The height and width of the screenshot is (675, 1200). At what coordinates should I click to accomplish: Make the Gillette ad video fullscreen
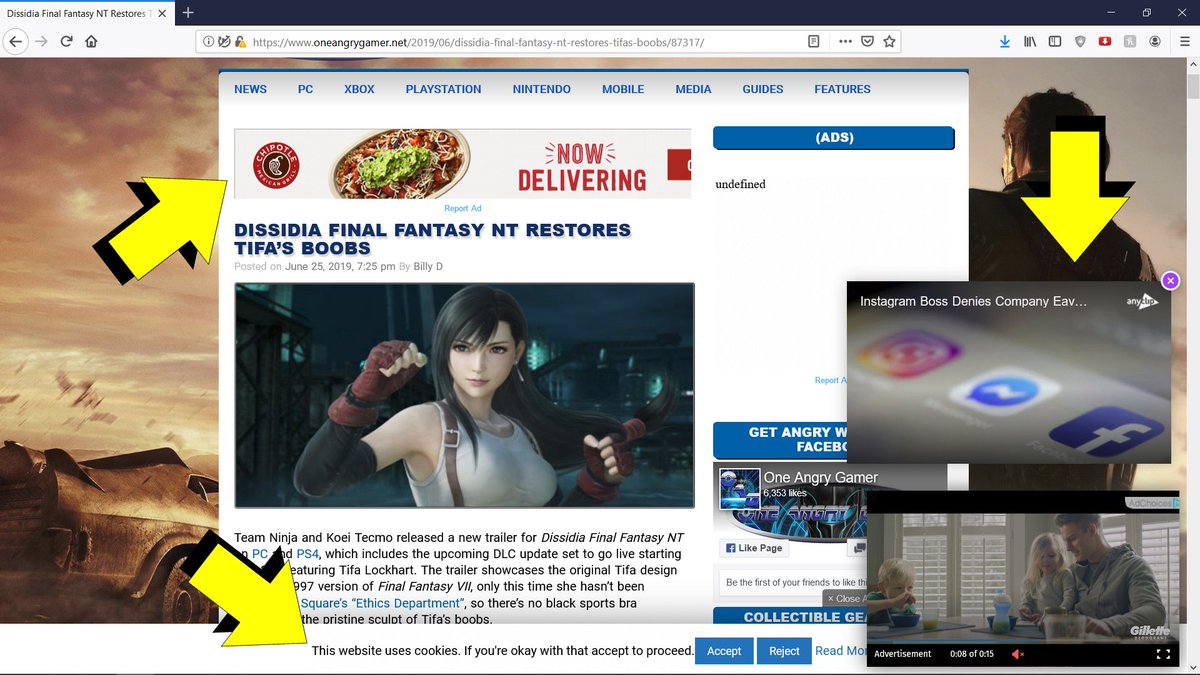tap(1163, 654)
